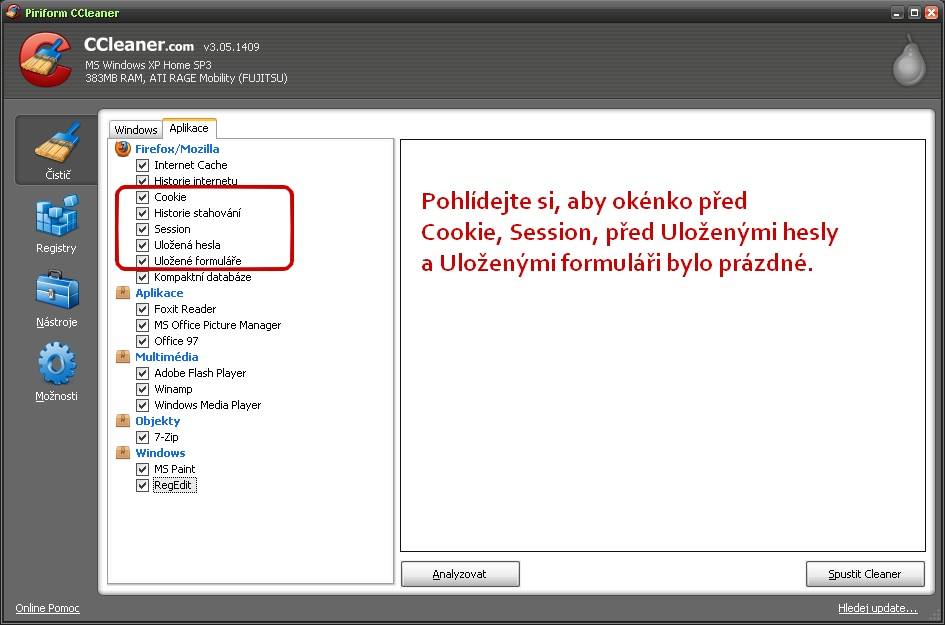This screenshot has height=625, width=945.
Task: Open the Registry section icon
Action: click(x=57, y=215)
